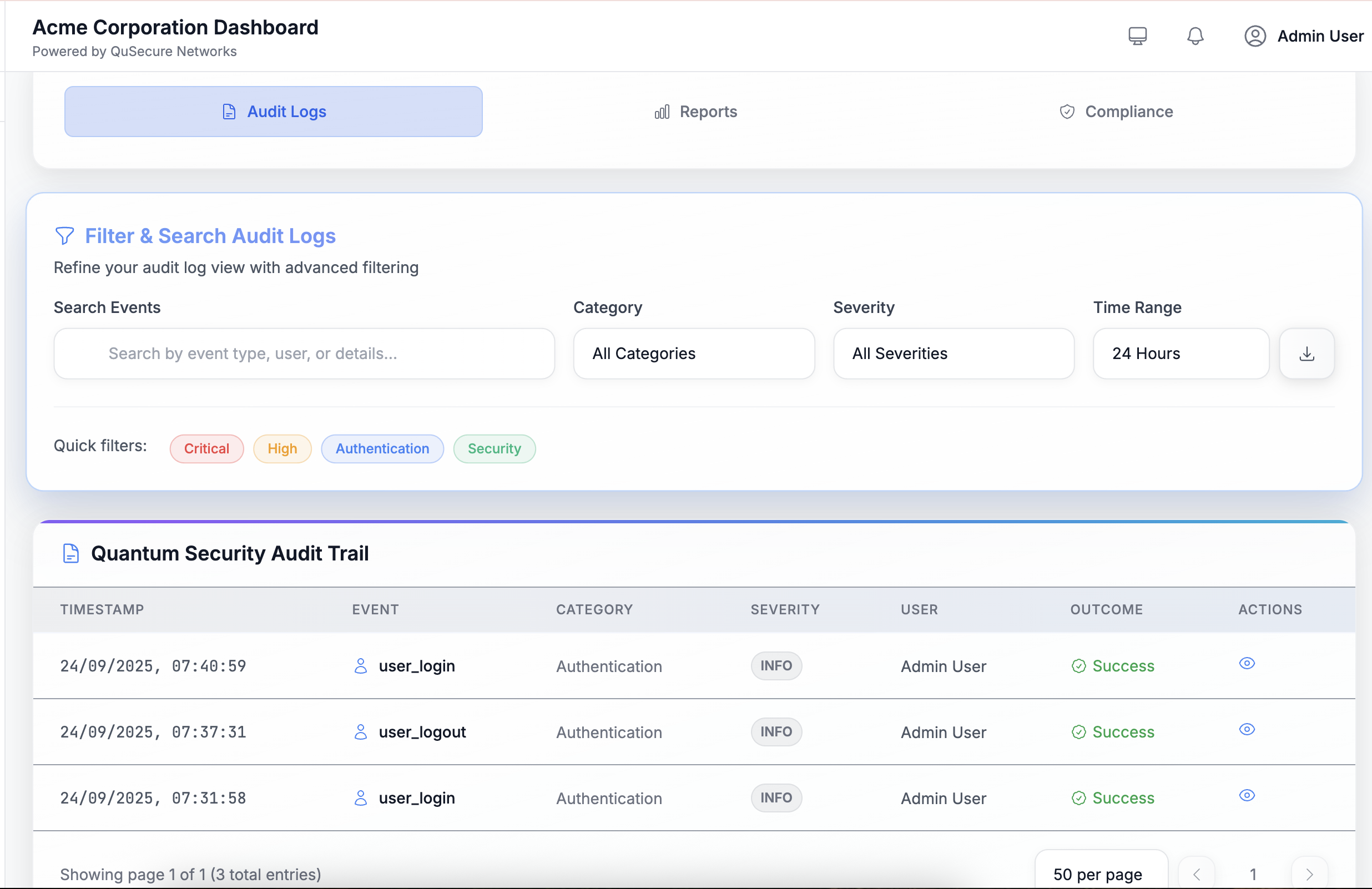Click the bar chart icon next to Reports
Screen dimensions: 1372x889
click(662, 112)
